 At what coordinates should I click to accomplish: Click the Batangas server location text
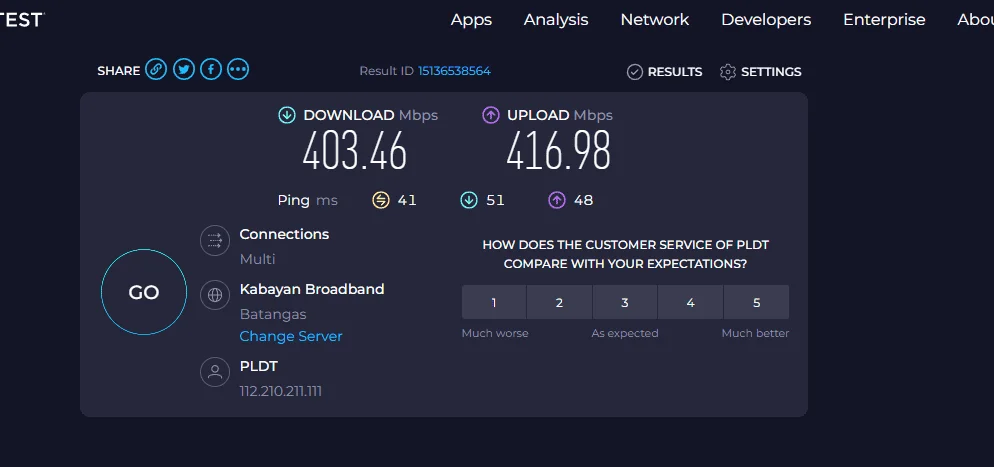click(x=273, y=314)
